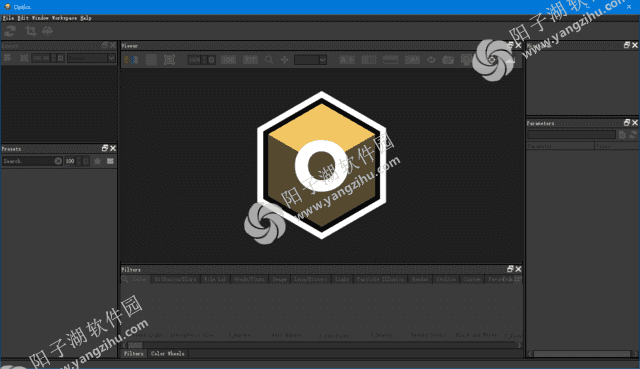Click the document icon in Parameters panel

622,135
